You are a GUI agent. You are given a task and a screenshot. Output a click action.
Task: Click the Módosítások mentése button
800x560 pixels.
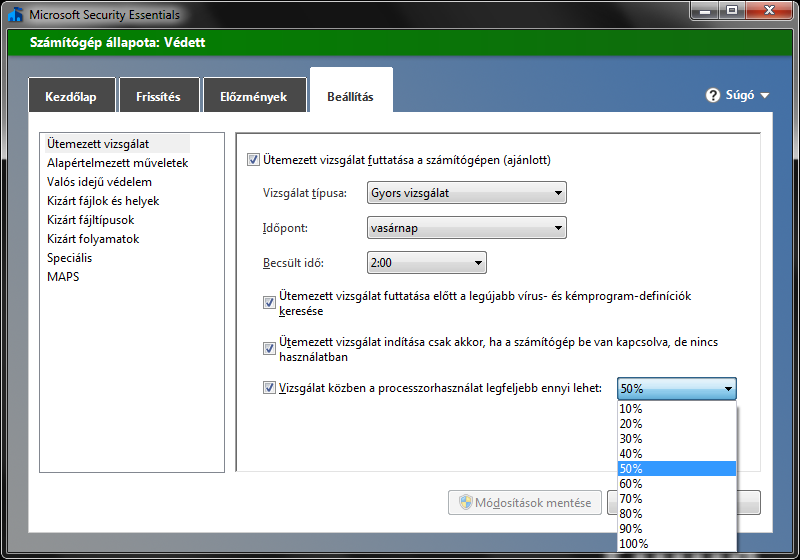click(x=525, y=502)
